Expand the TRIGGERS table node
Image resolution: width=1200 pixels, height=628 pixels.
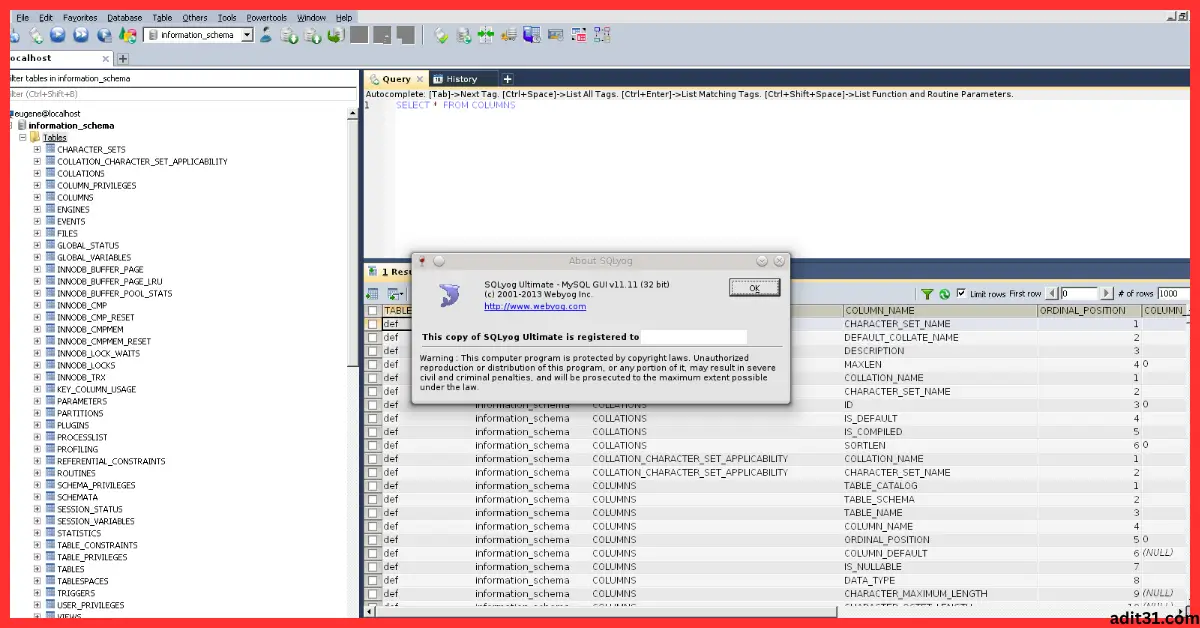pos(37,593)
